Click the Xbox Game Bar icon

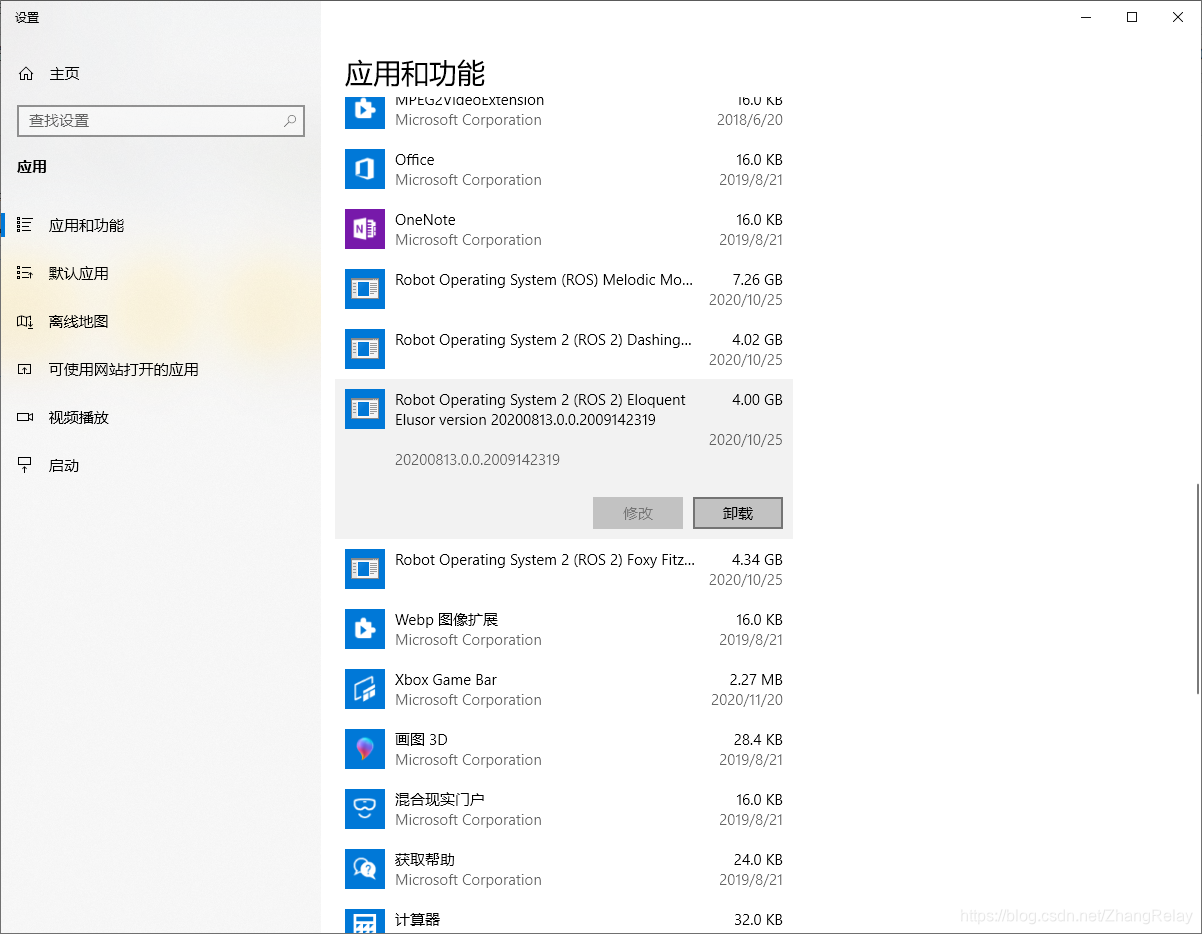pyautogui.click(x=365, y=689)
